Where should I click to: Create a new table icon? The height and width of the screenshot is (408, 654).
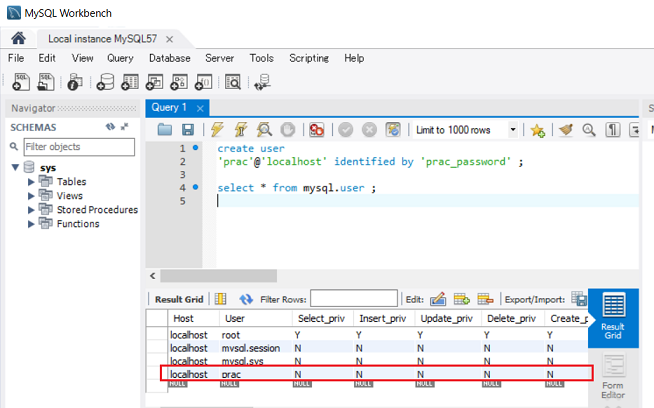[130, 82]
